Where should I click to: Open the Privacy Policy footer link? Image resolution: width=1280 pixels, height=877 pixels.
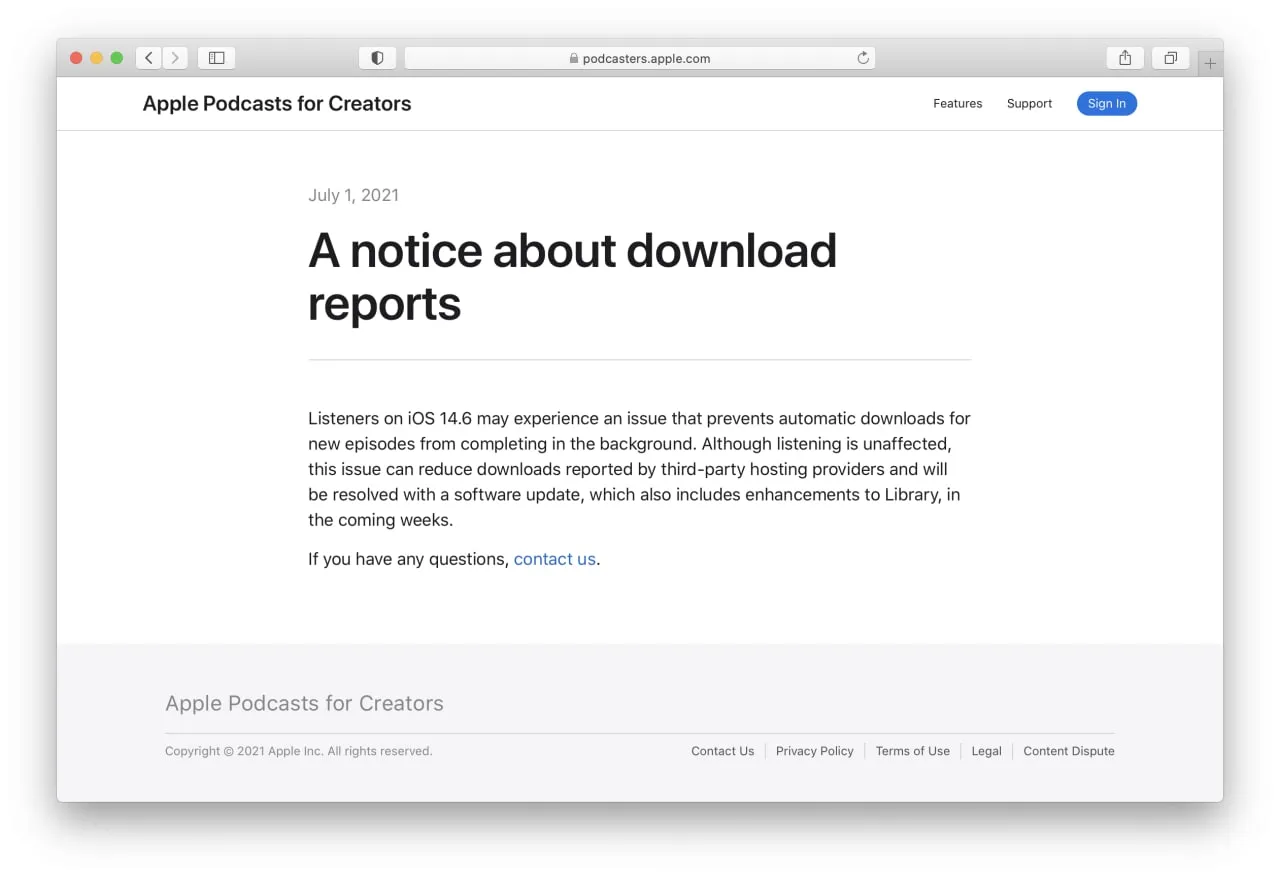coord(815,751)
